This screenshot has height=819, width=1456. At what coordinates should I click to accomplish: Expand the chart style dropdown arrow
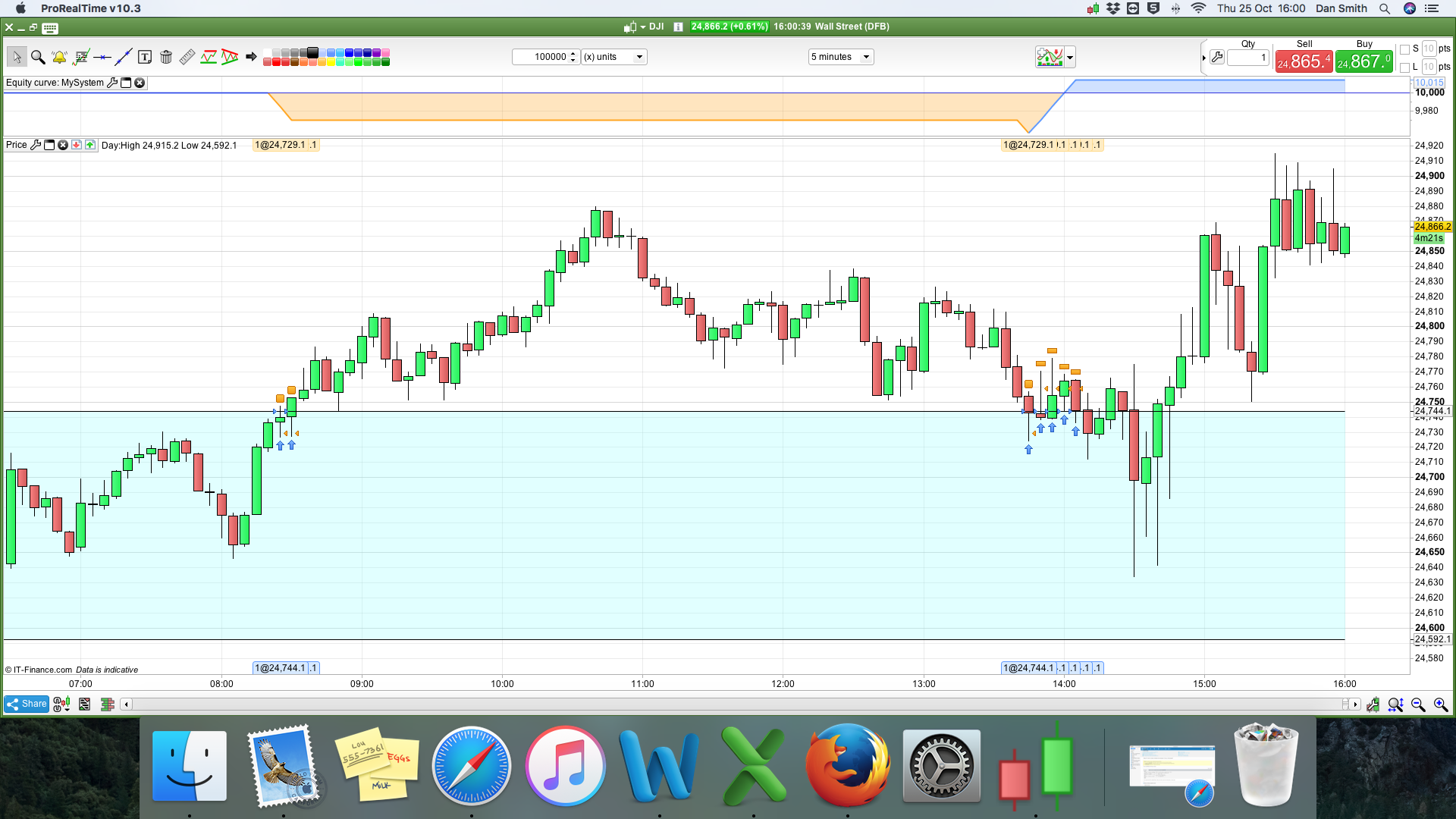1070,58
